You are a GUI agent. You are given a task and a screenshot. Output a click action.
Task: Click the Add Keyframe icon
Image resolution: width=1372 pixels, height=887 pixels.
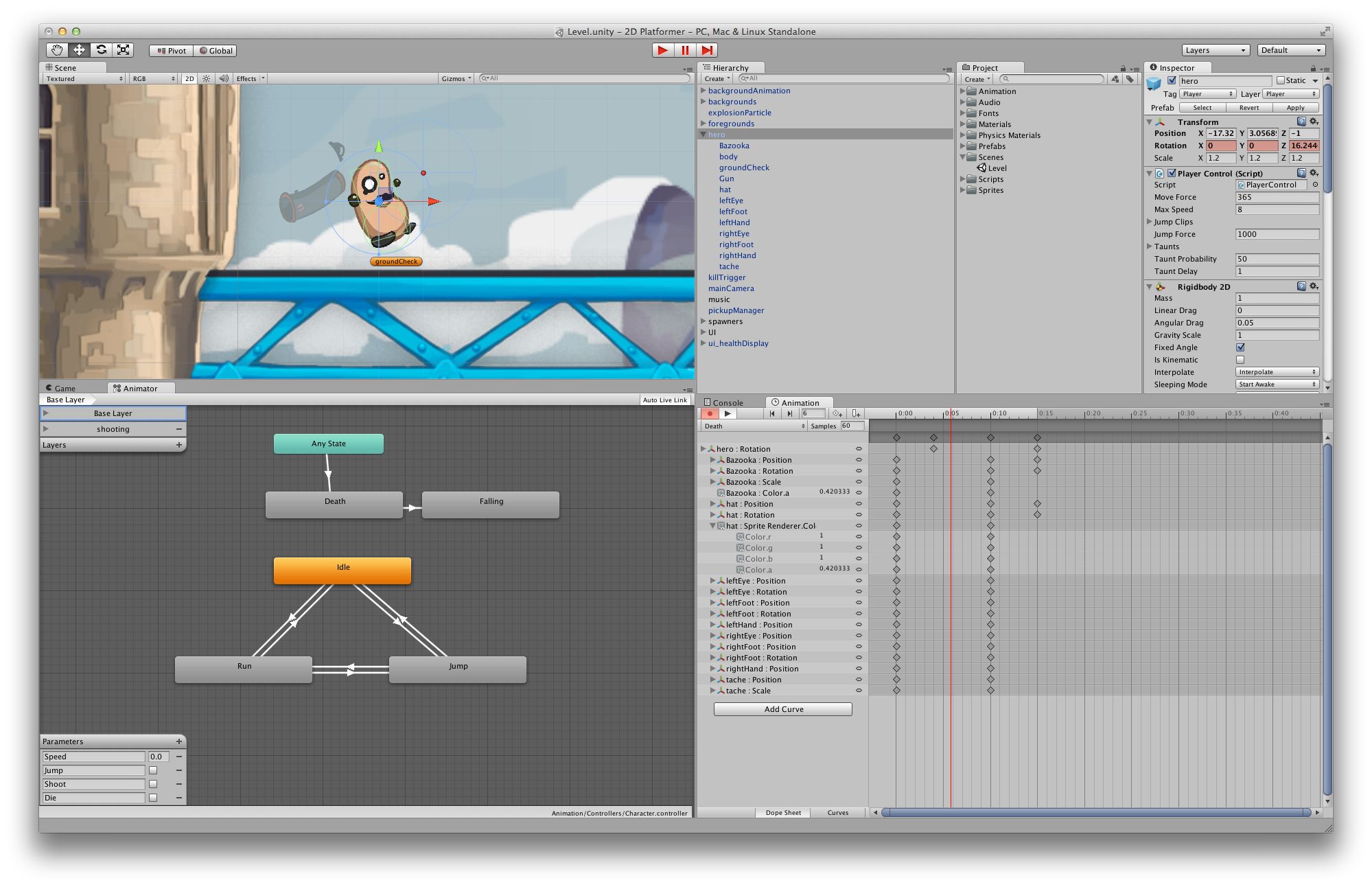(837, 413)
